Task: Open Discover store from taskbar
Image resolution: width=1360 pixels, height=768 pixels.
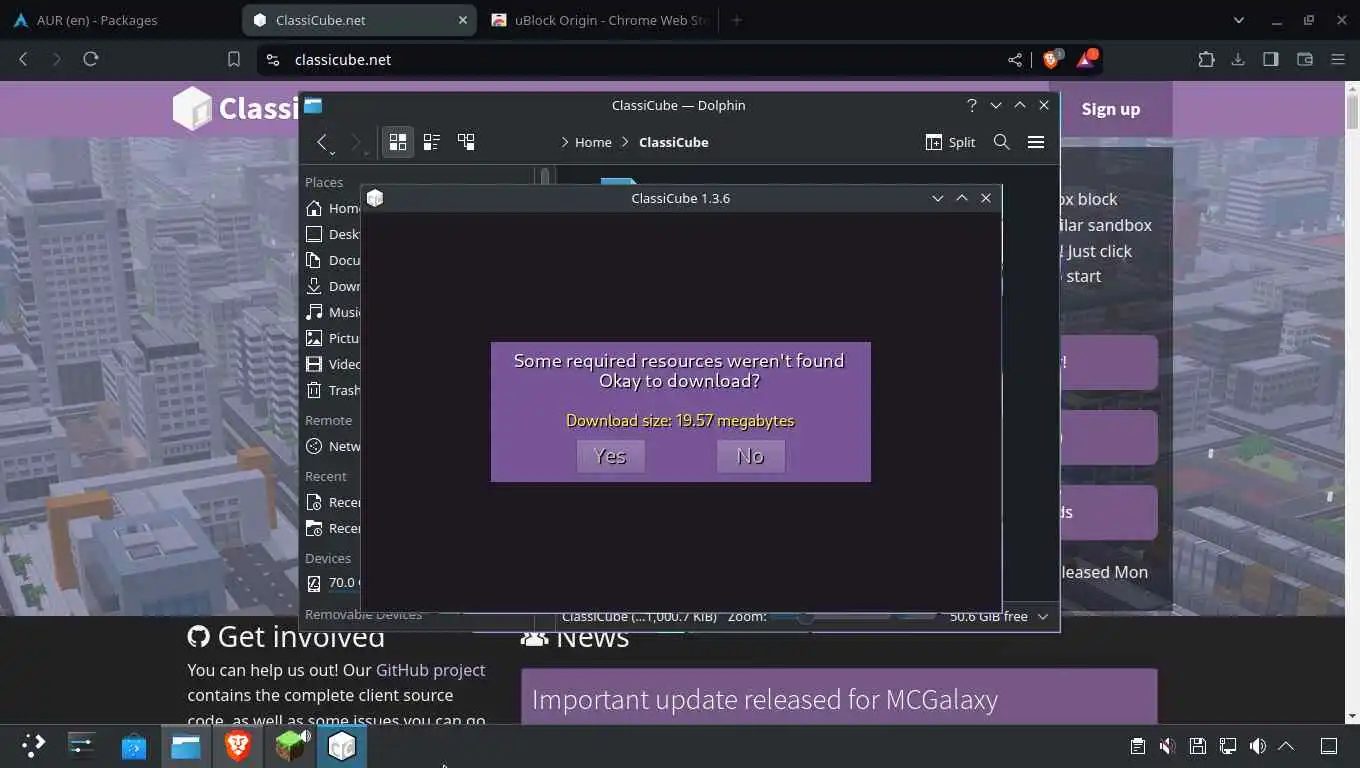Action: point(133,745)
